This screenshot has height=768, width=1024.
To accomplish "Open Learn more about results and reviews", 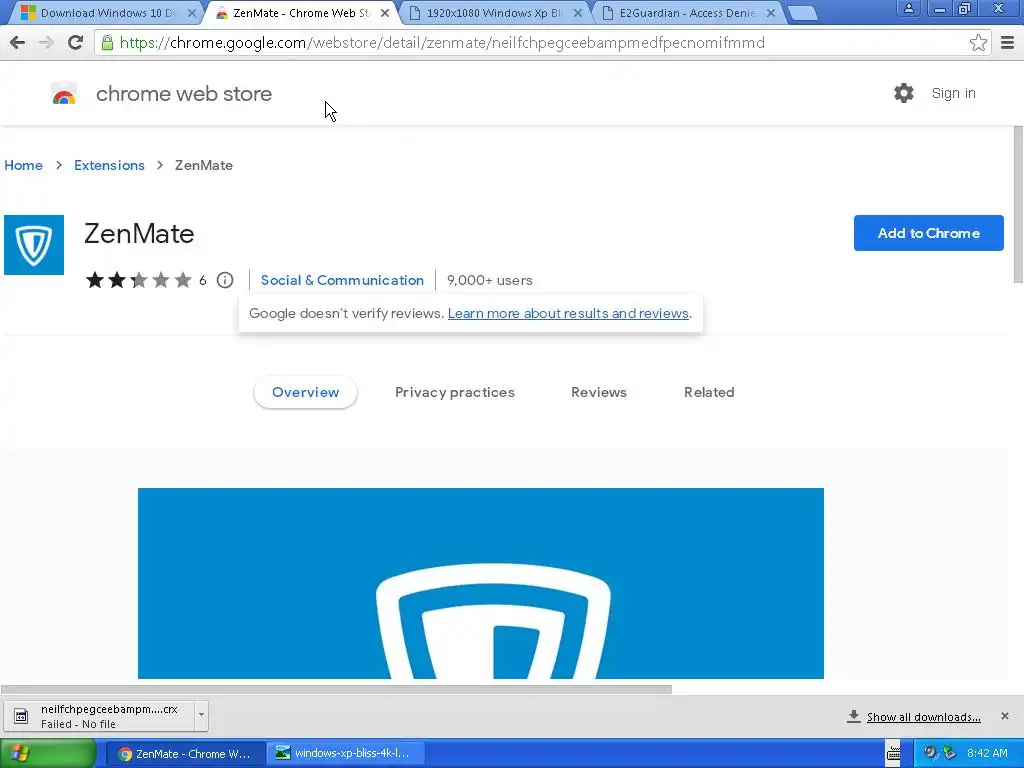I will [x=568, y=313].
